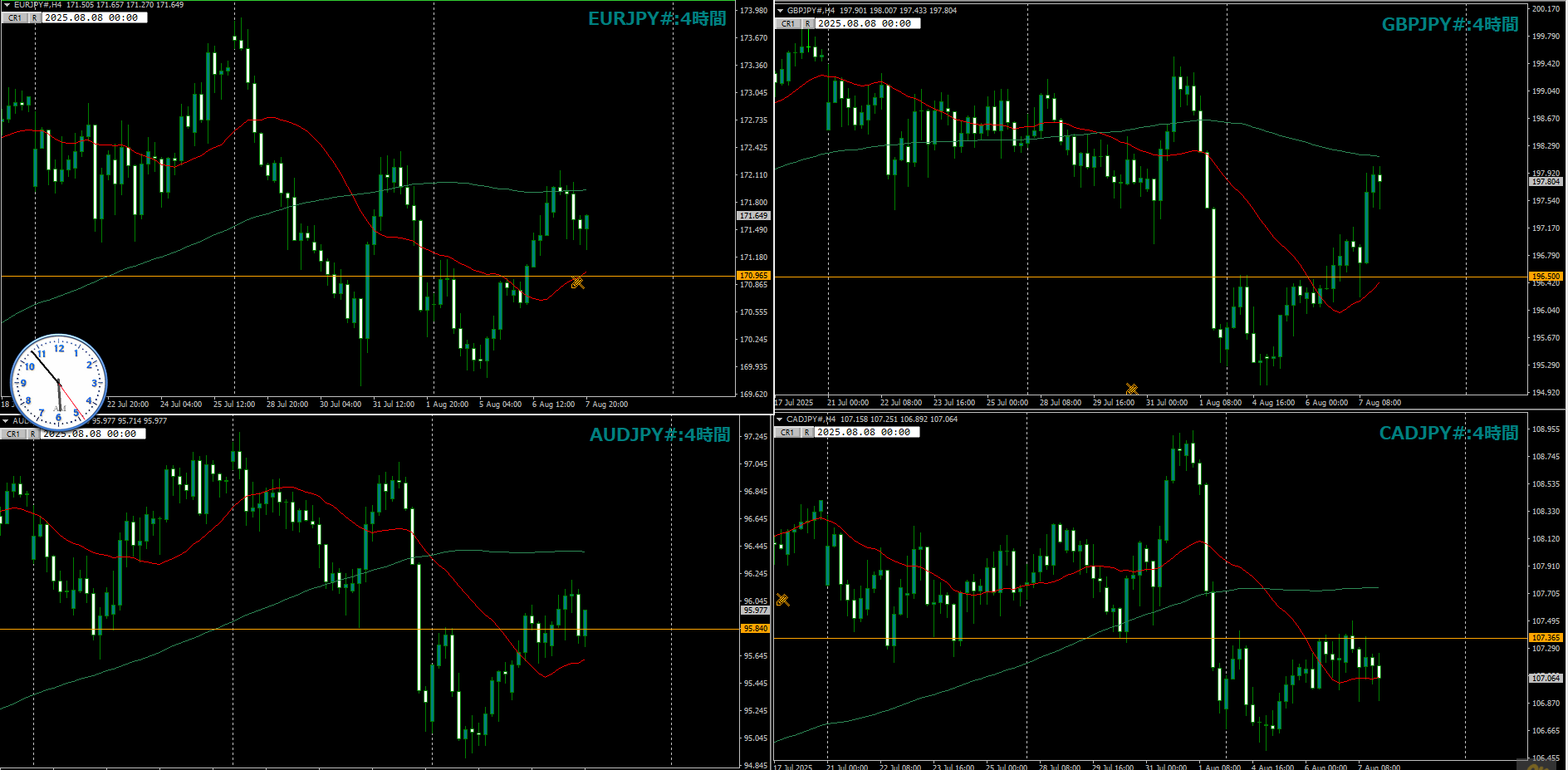Screen dimensions: 1568x770
Task: Click the R button on the EURJPY chart
Action: pos(35,17)
